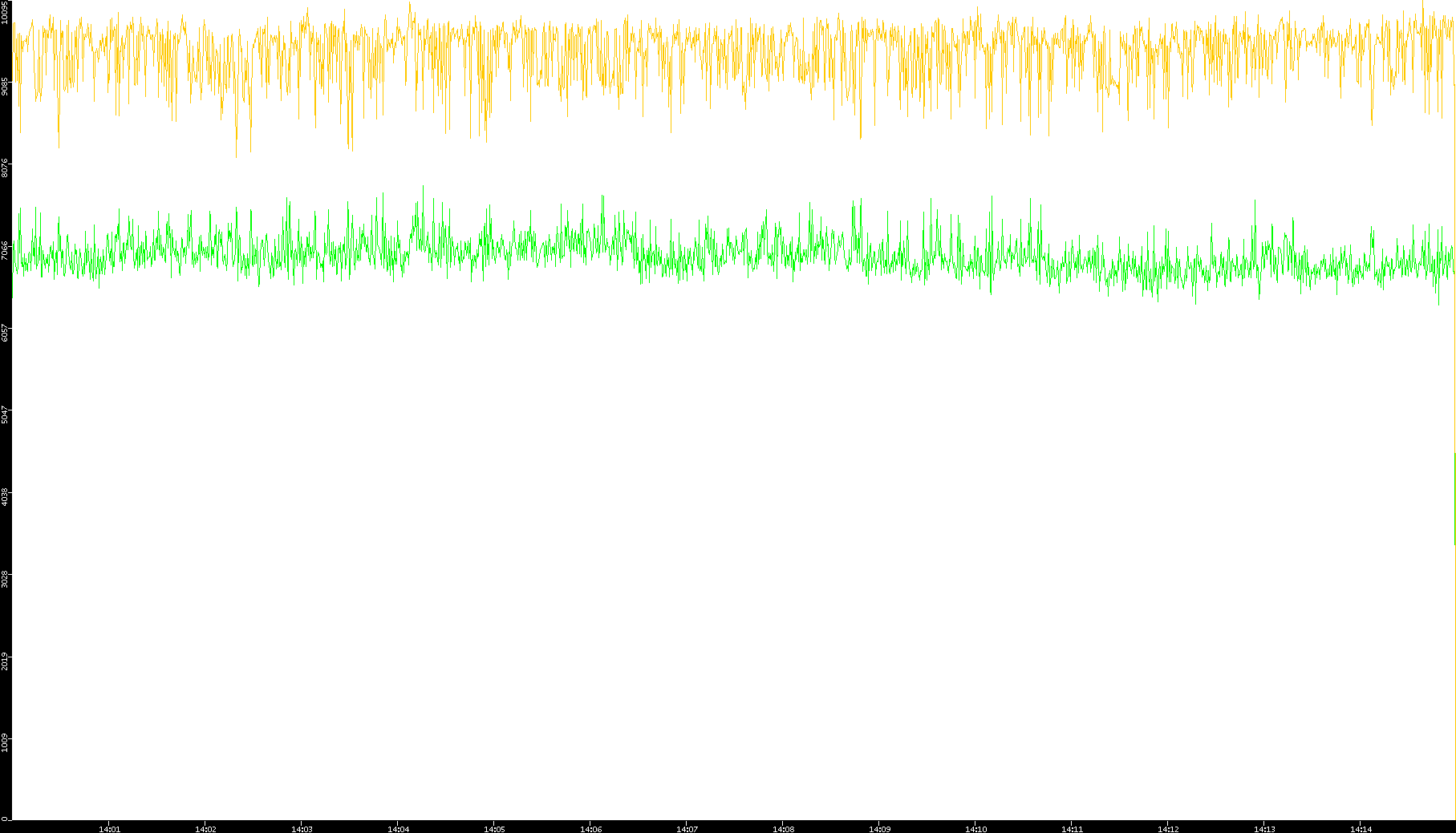Select the 6057 vertical axis label
Viewport: 1456px width, 833px height.
coord(6,332)
